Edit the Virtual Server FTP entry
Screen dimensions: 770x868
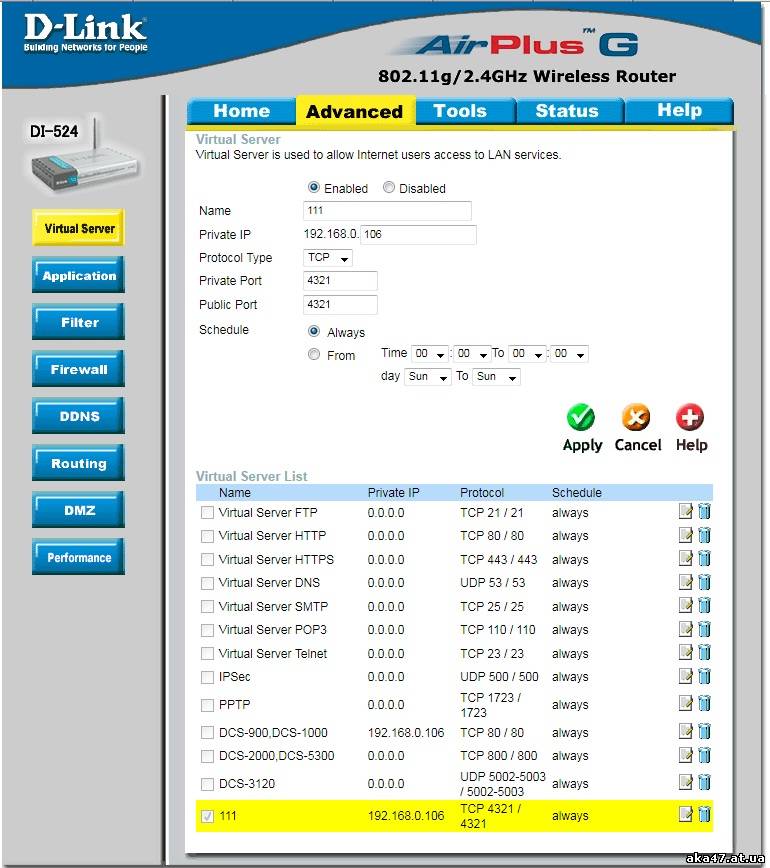685,511
